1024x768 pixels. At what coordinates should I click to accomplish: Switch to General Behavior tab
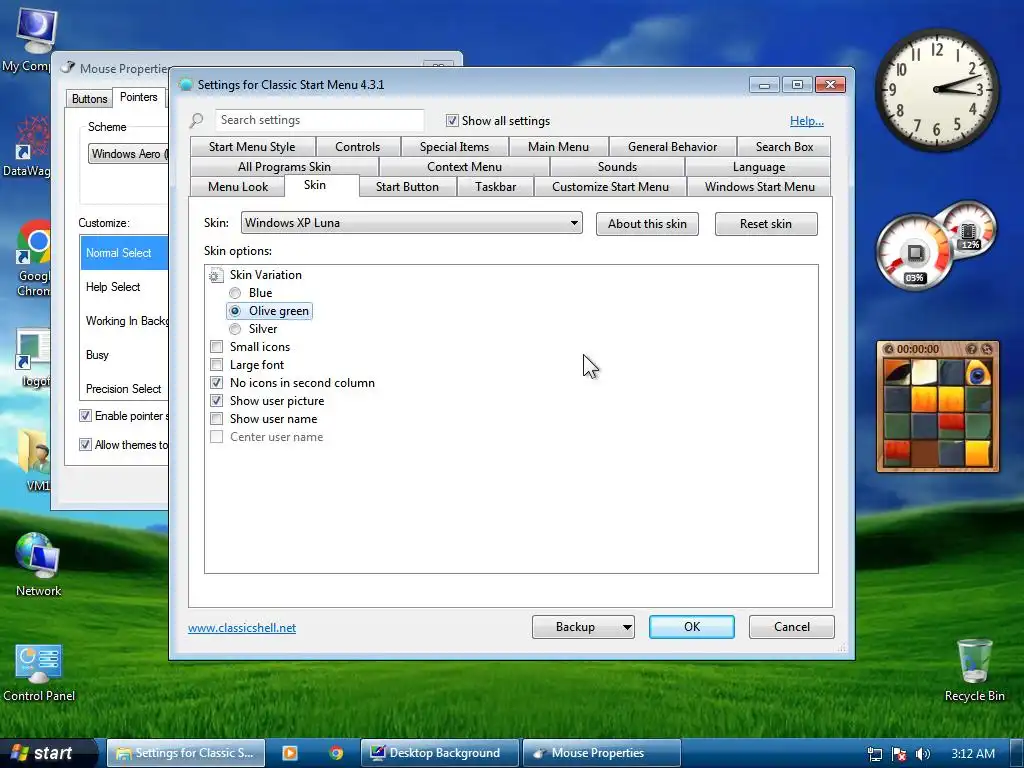pyautogui.click(x=673, y=147)
